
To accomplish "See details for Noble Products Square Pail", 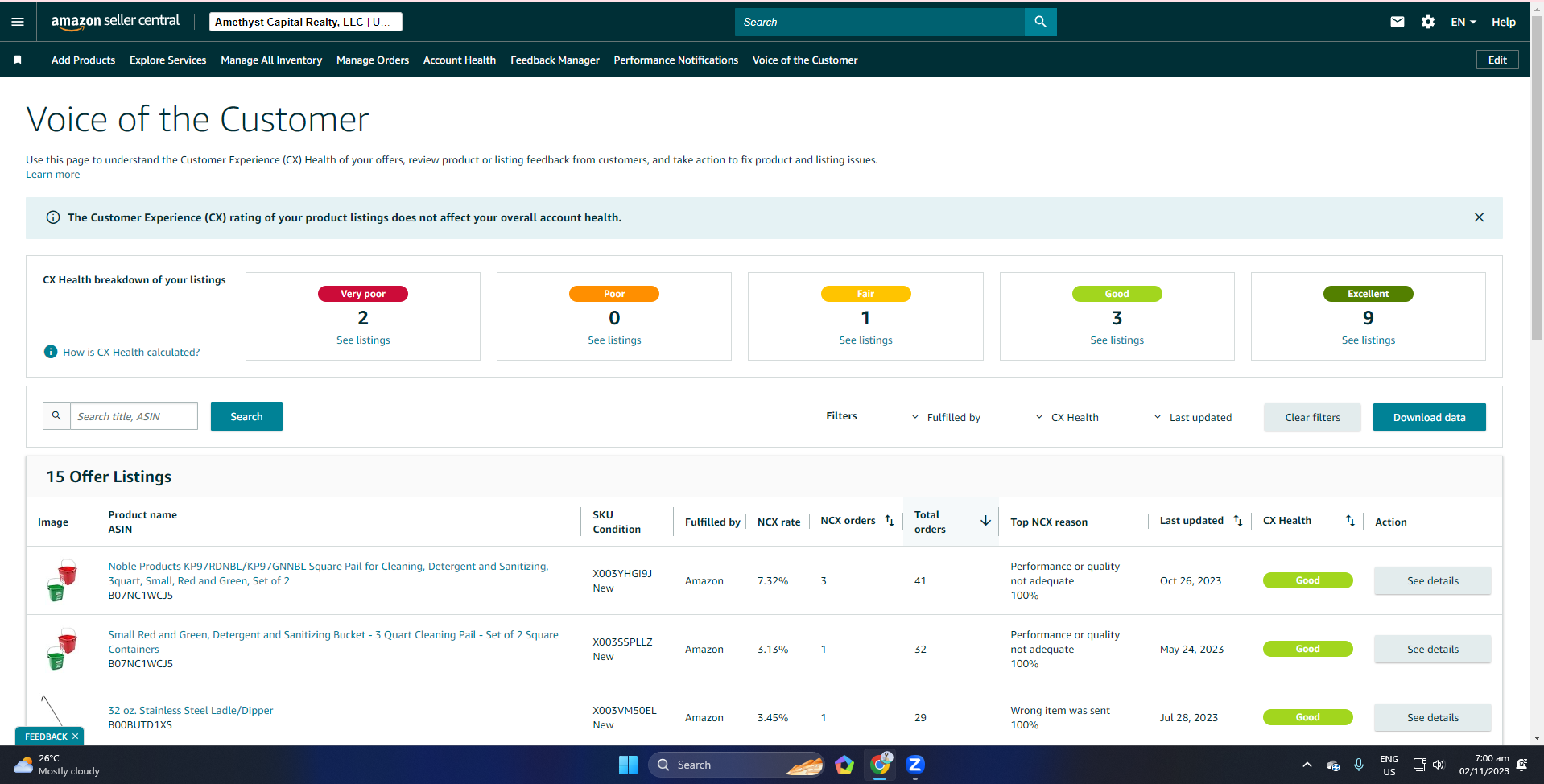I will click(x=1432, y=580).
